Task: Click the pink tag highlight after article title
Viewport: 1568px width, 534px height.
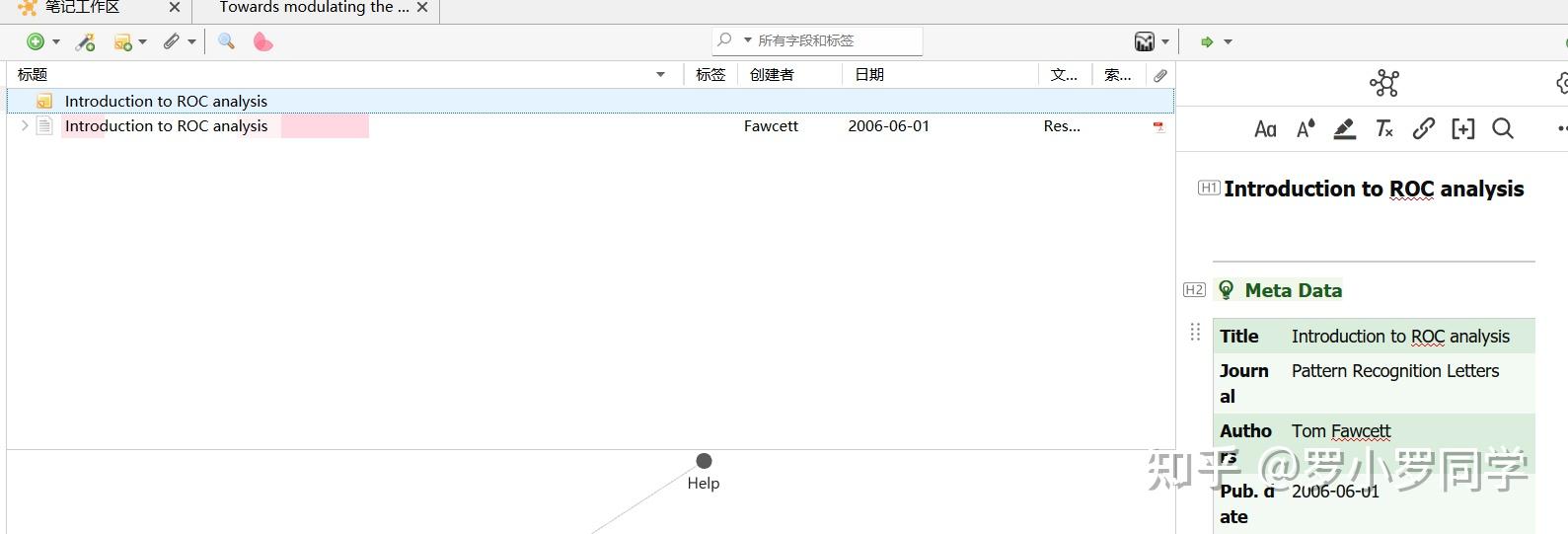Action: [325, 125]
